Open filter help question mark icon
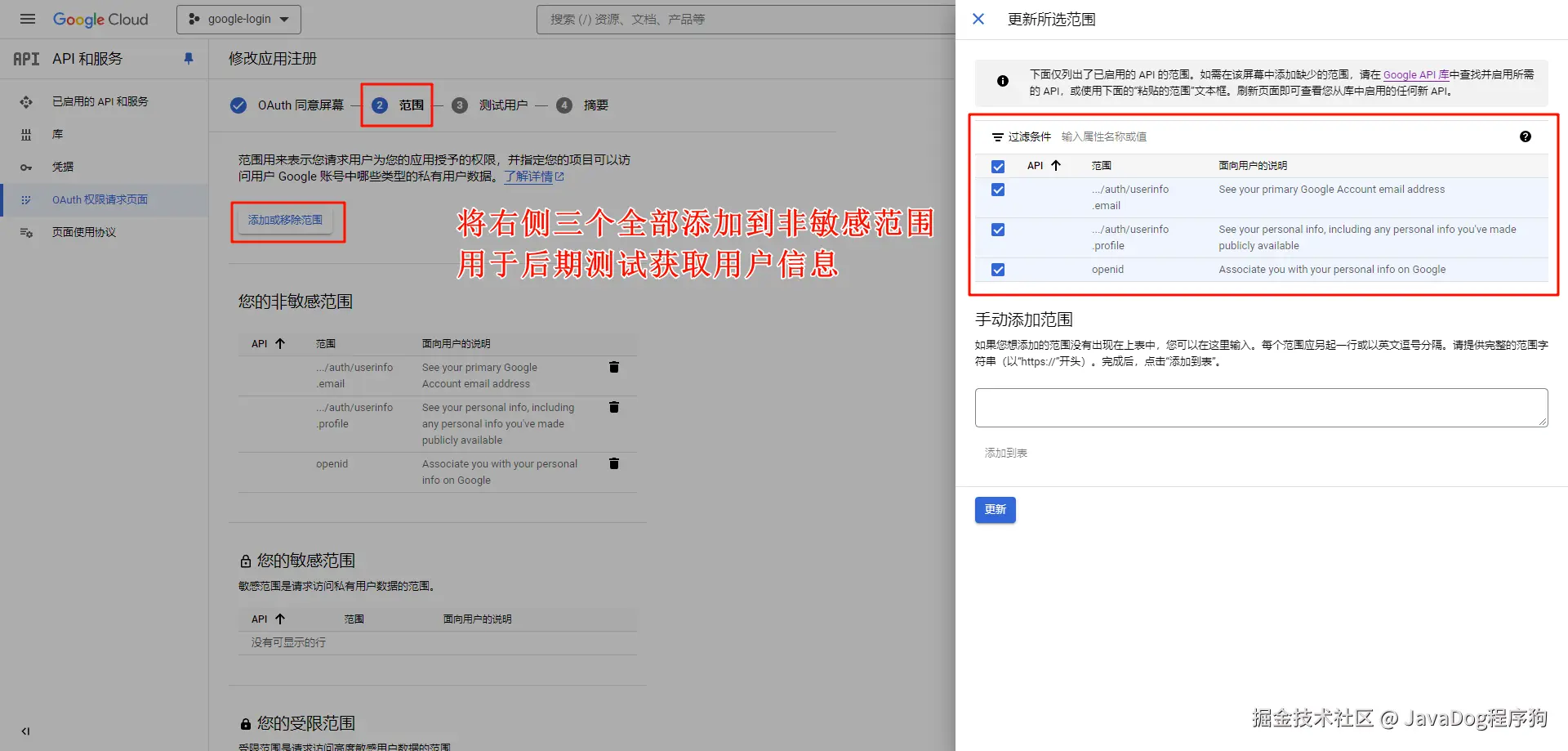 pos(1526,137)
